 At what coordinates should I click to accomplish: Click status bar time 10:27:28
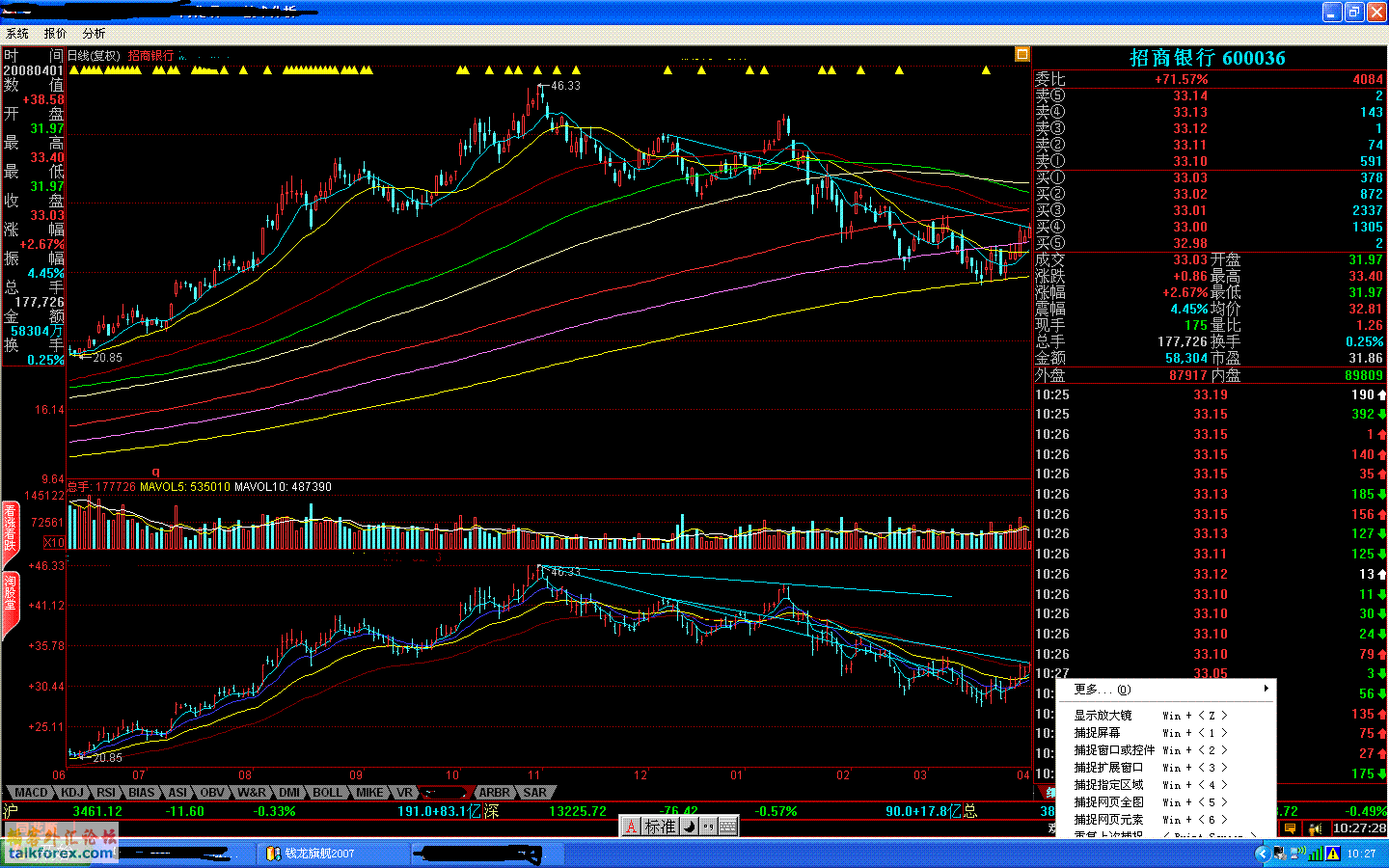[x=1359, y=828]
